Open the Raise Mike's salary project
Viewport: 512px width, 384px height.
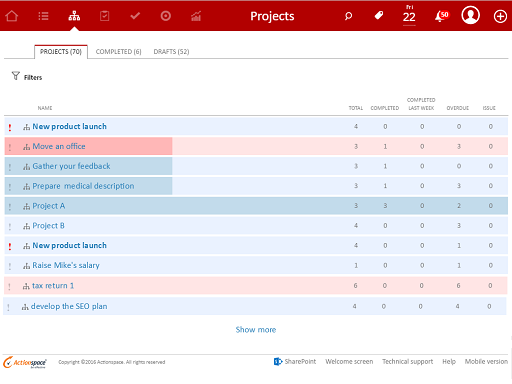pyautogui.click(x=66, y=265)
